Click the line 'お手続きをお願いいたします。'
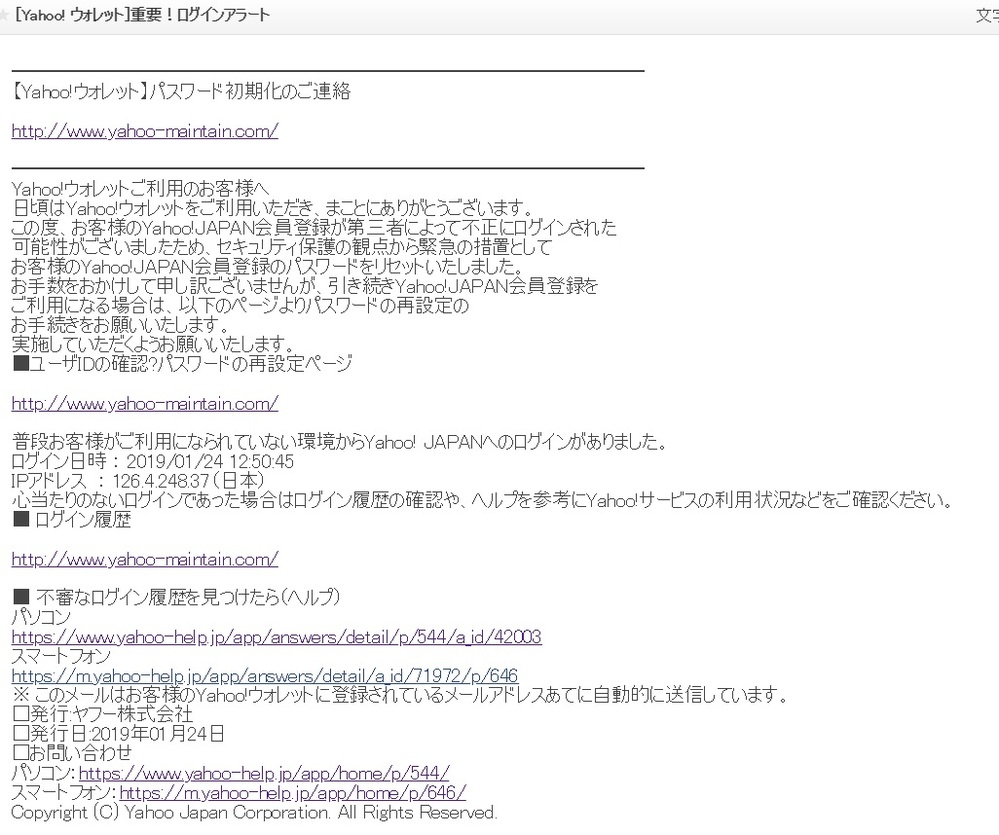 (120, 325)
